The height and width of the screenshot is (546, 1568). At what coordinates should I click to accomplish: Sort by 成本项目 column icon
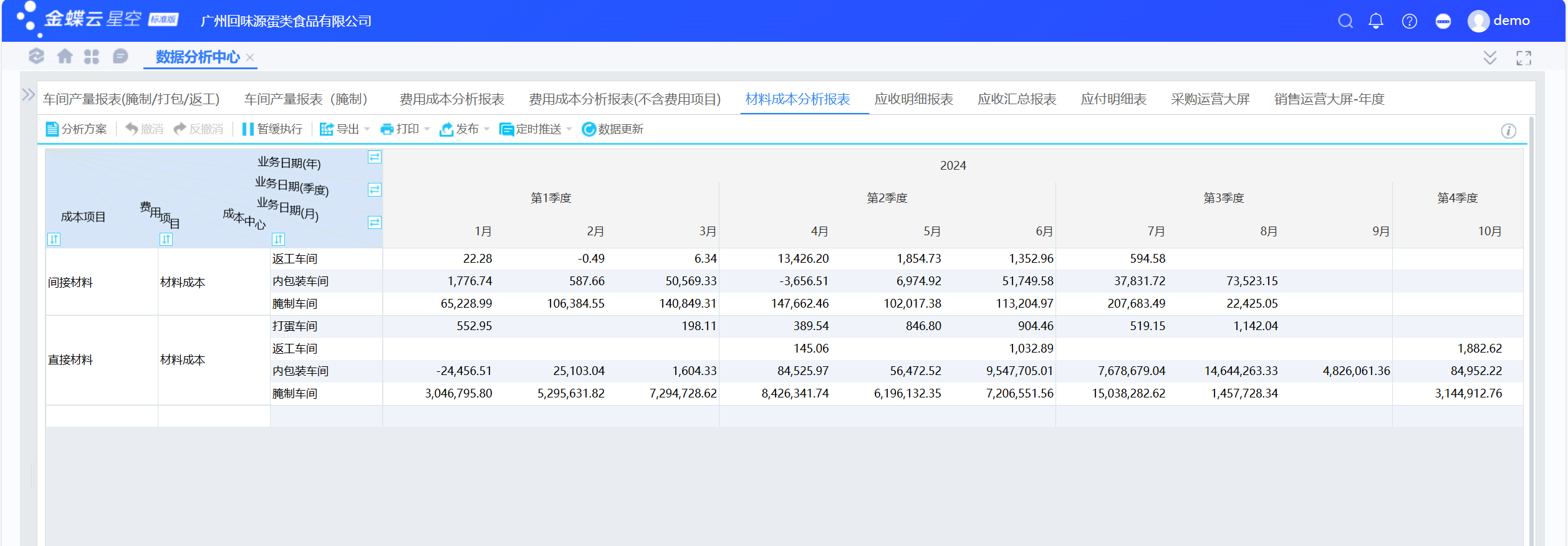pos(54,239)
